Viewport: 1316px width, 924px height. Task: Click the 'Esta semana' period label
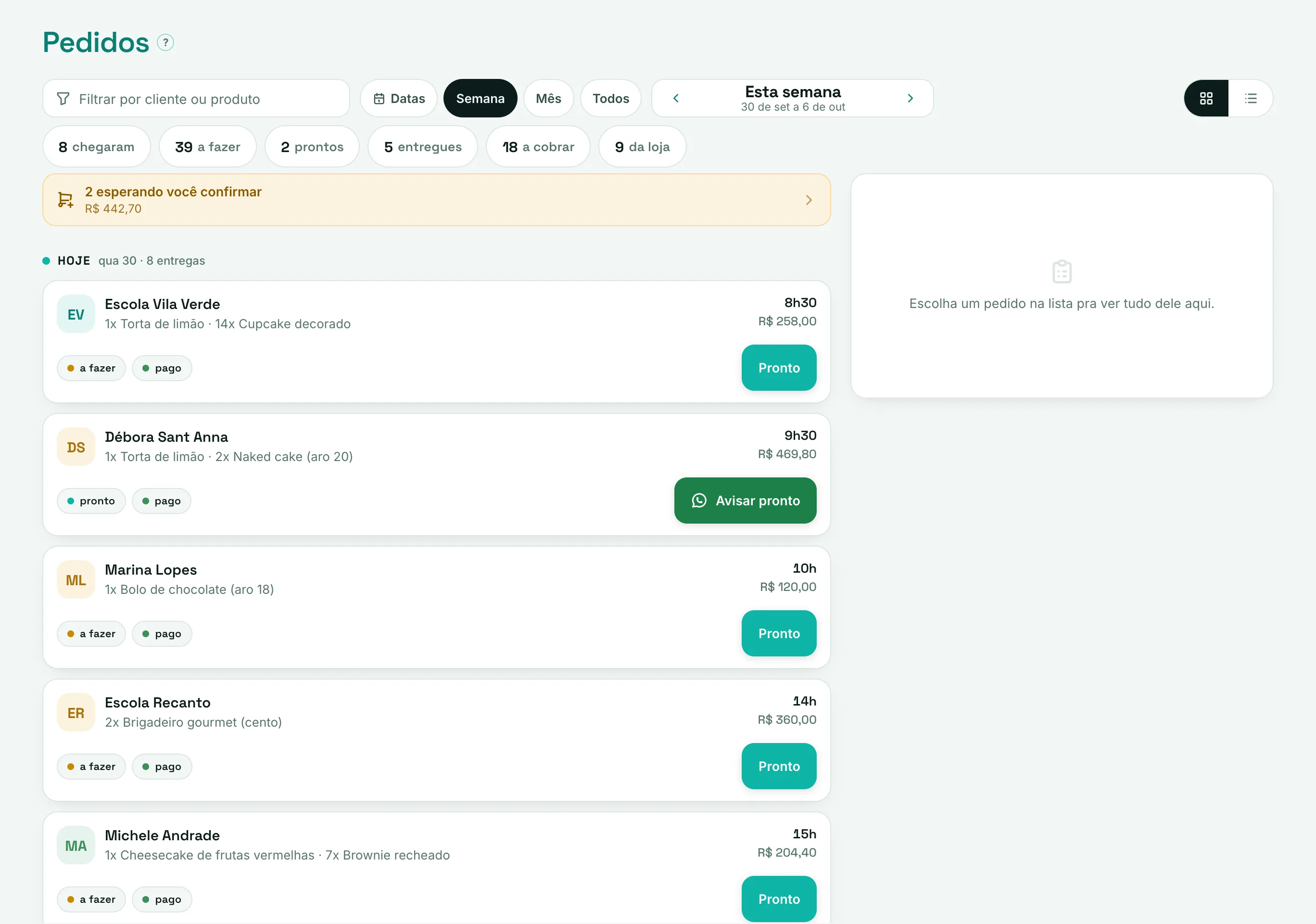(x=793, y=92)
